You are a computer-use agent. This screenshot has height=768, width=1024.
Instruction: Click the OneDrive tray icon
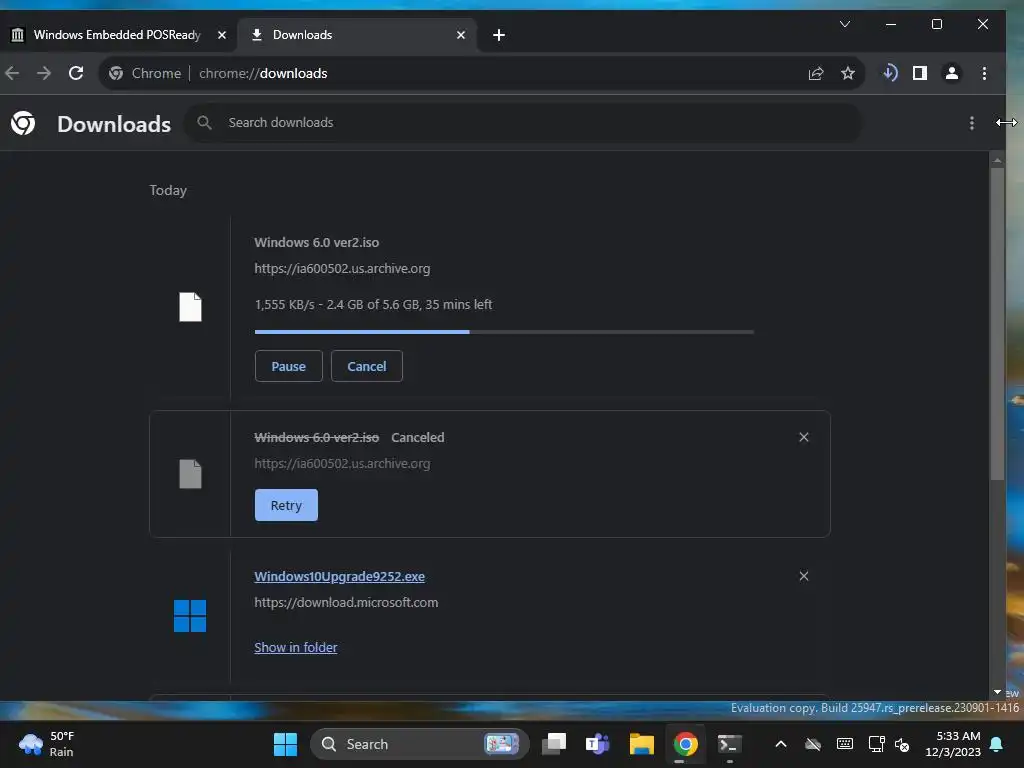pyautogui.click(x=812, y=744)
